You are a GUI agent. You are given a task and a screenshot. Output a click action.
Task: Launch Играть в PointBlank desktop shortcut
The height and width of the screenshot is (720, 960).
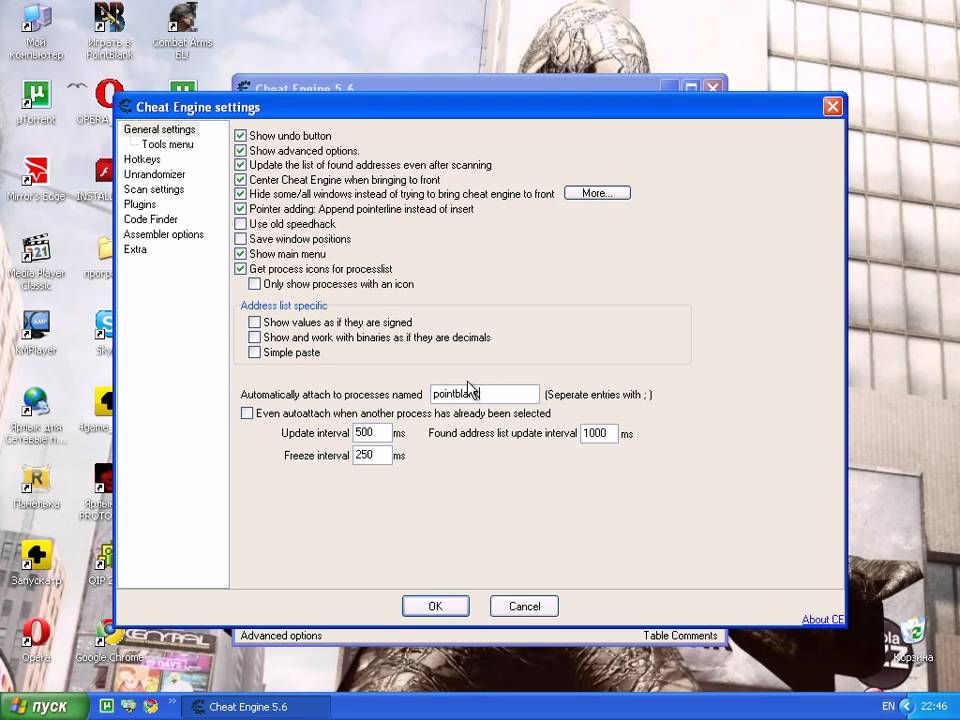pyautogui.click(x=109, y=31)
